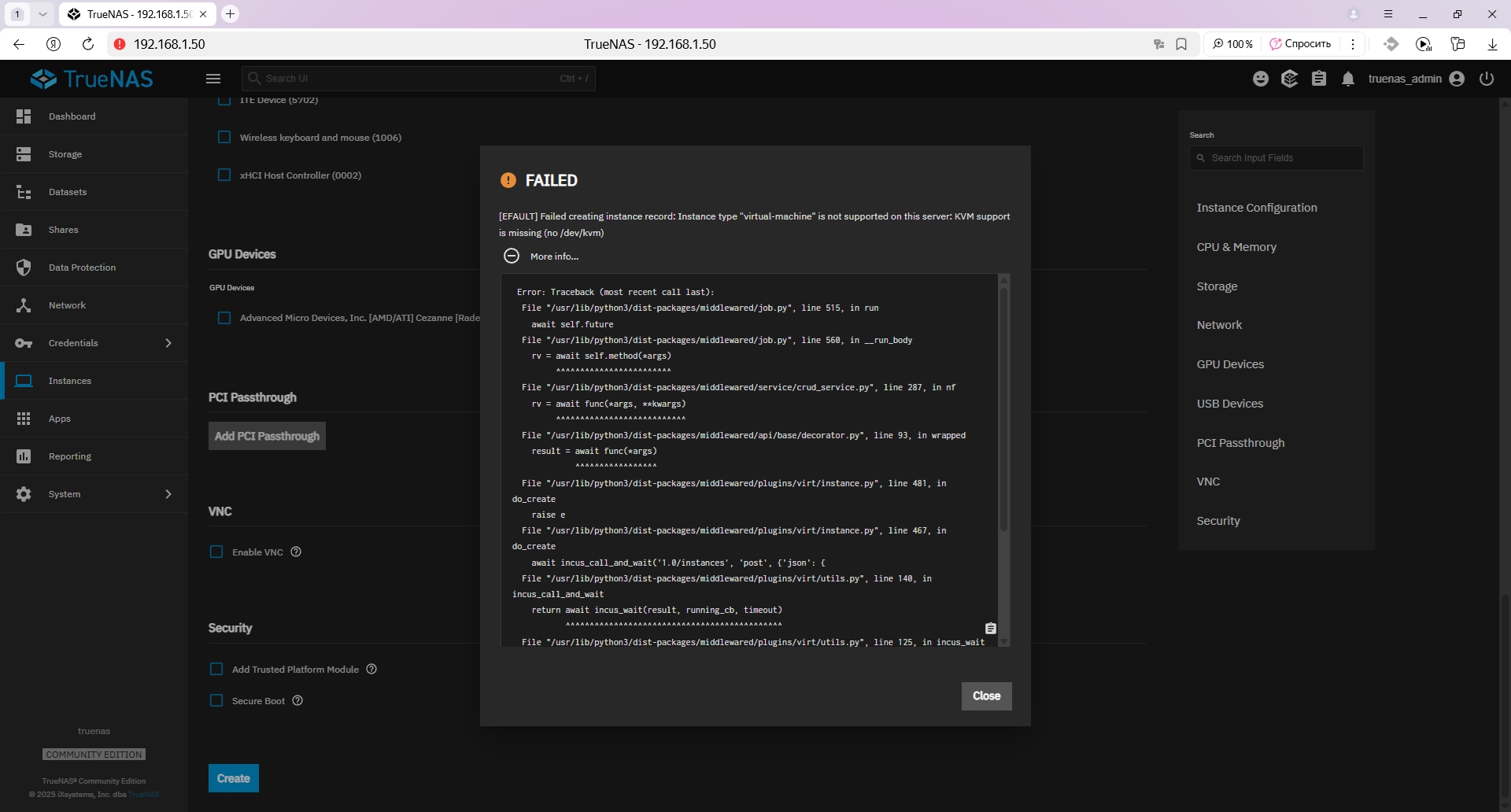Reload the browser page
The height and width of the screenshot is (812, 1511).
tap(88, 44)
